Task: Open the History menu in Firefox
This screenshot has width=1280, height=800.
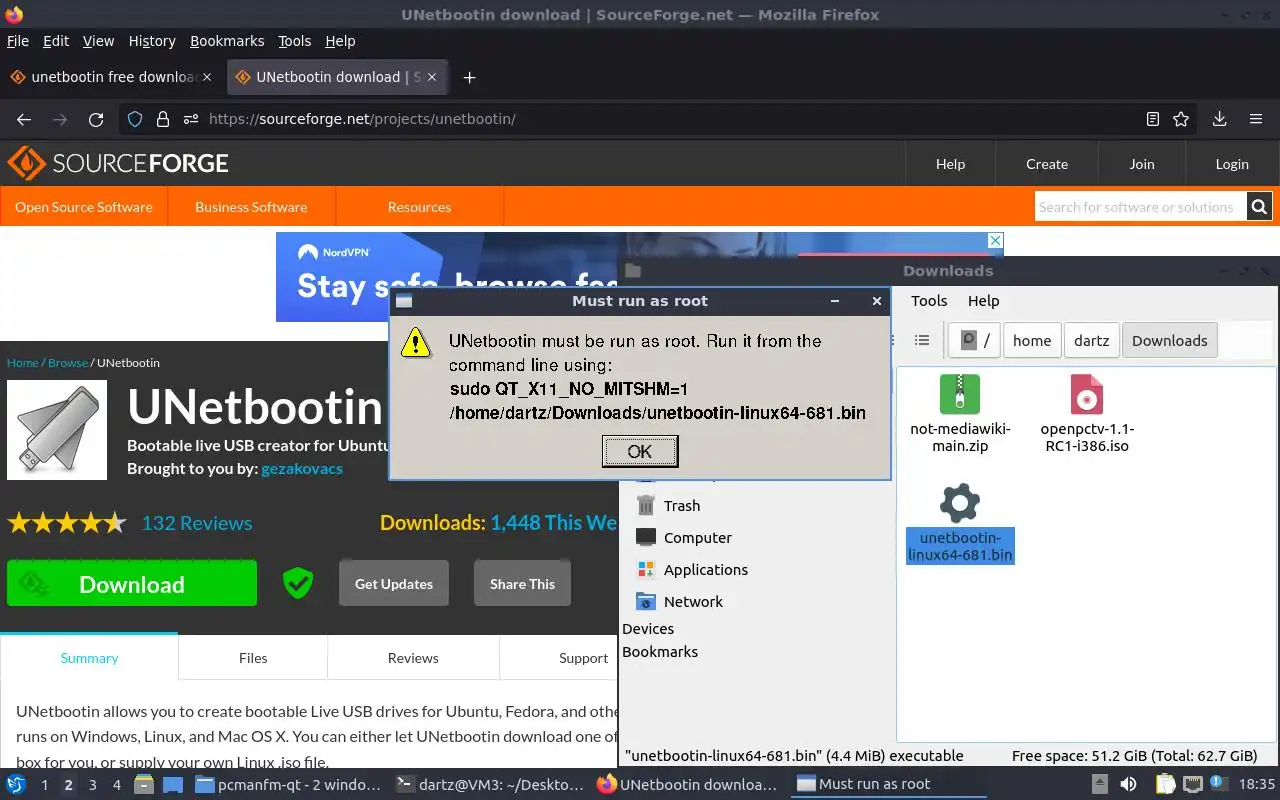Action: tap(152, 41)
